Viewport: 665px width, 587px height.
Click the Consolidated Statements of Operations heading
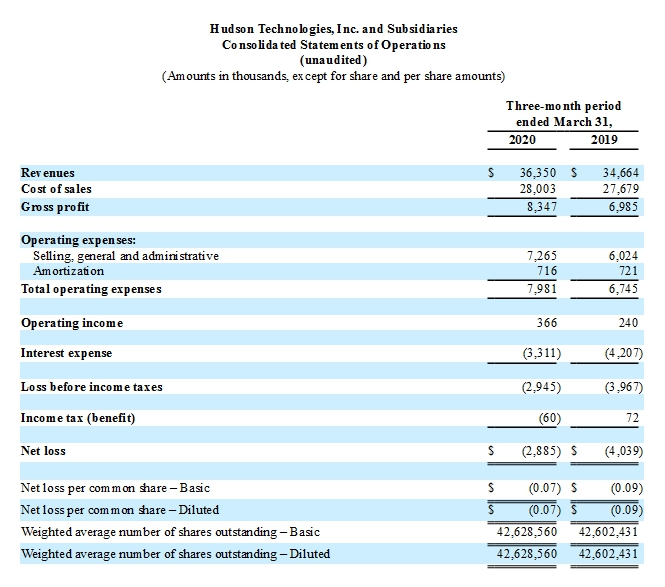[x=334, y=45]
